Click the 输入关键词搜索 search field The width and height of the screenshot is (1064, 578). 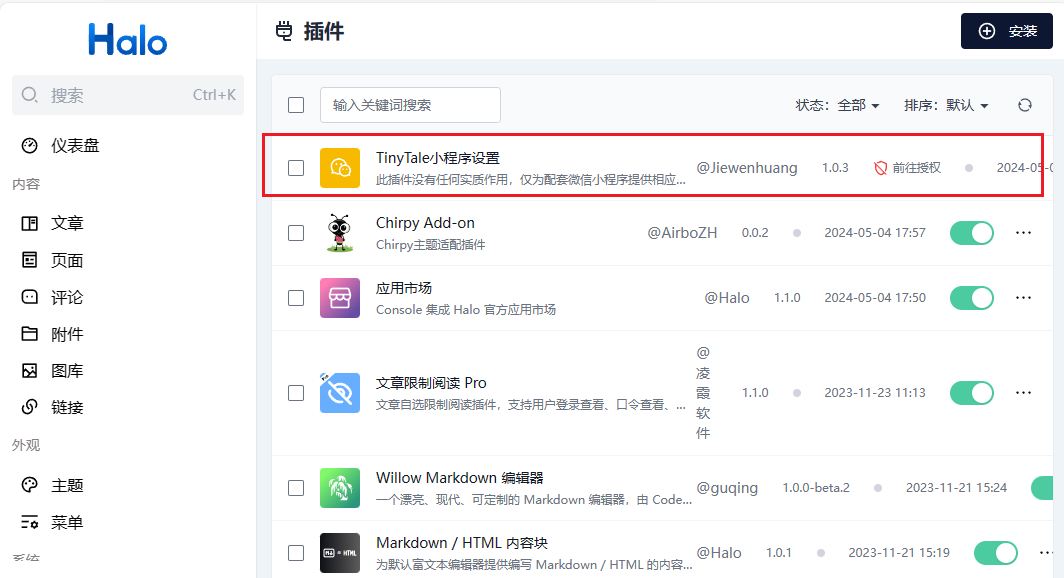[x=411, y=105]
